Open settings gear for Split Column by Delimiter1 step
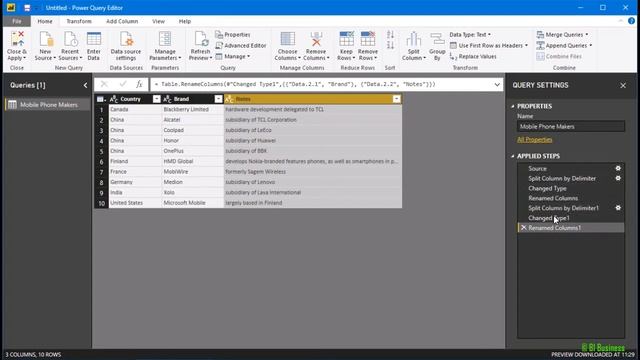Image resolution: width=640 pixels, height=360 pixels. click(x=618, y=208)
